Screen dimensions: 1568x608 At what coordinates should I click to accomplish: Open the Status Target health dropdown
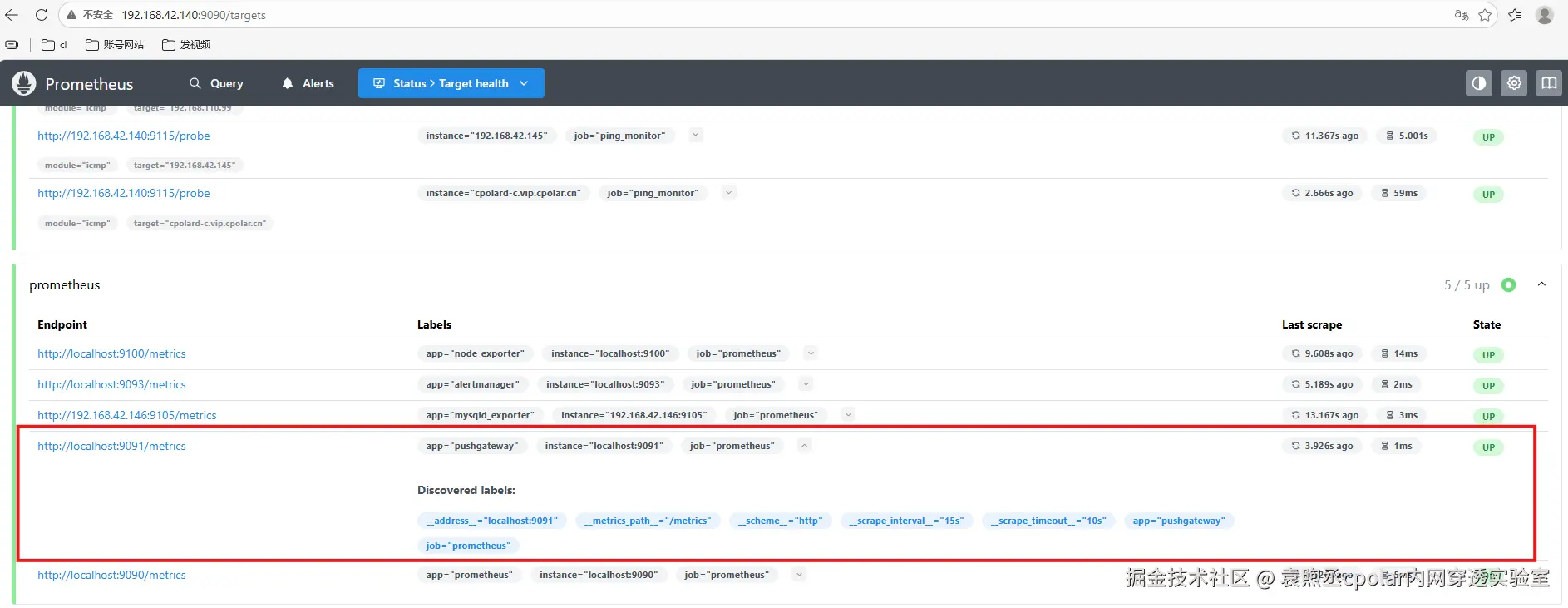coord(451,83)
